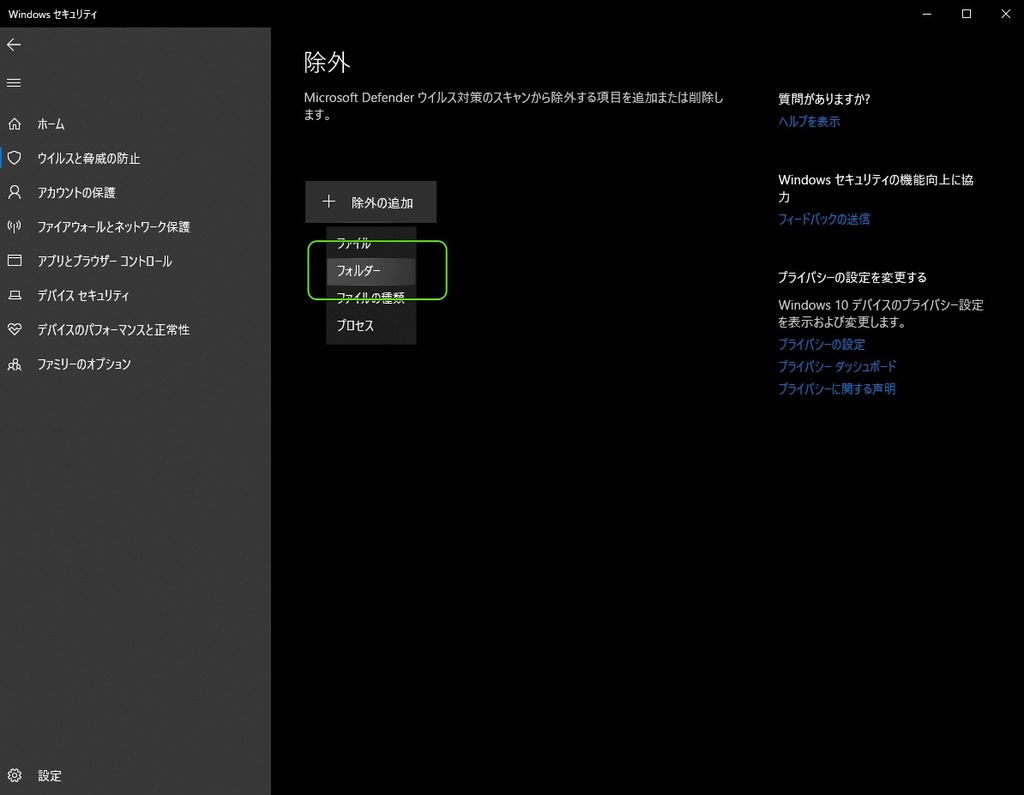Open ファイアウォールとネットワーク保護
1024x795 pixels.
click(135, 227)
